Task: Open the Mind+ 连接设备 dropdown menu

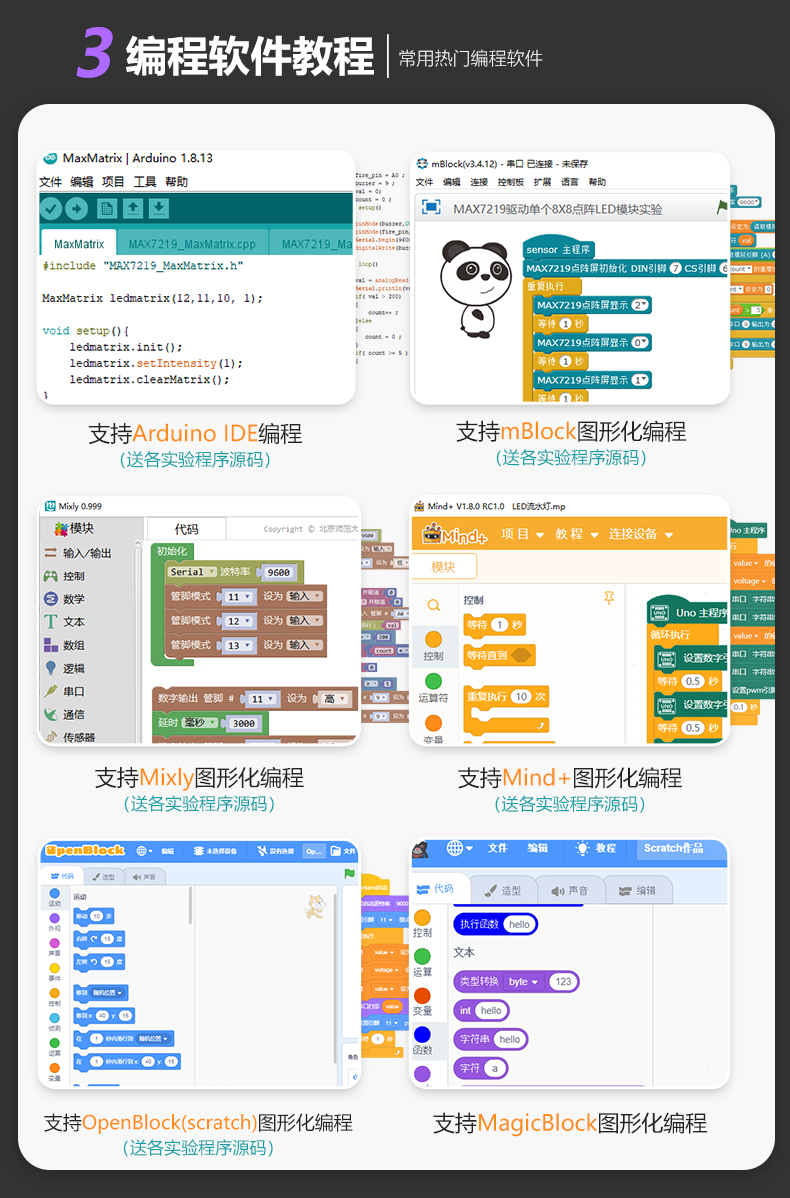Action: click(641, 534)
